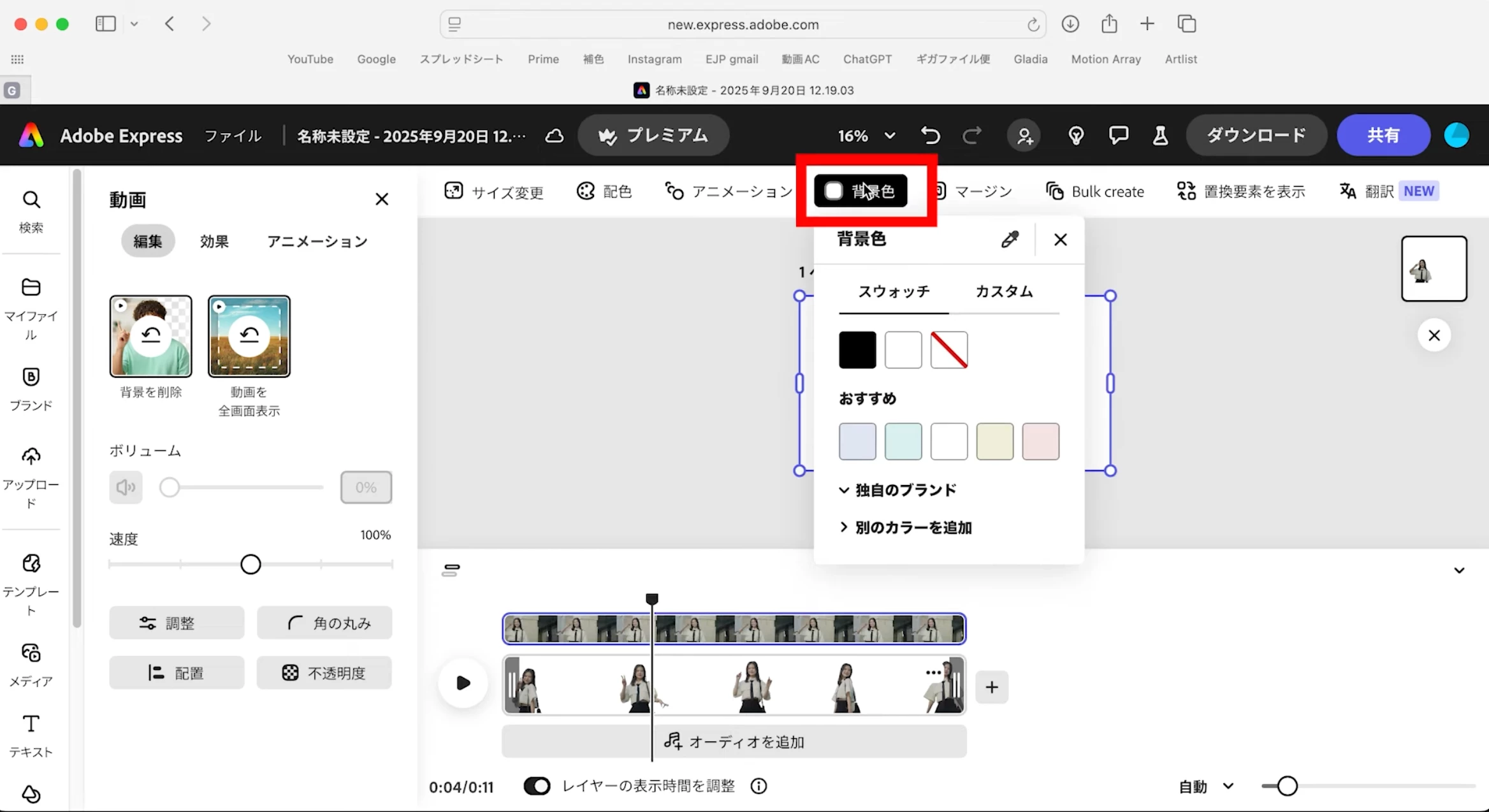Select the 編集 tab
Screen dimensions: 1489x812
point(148,241)
